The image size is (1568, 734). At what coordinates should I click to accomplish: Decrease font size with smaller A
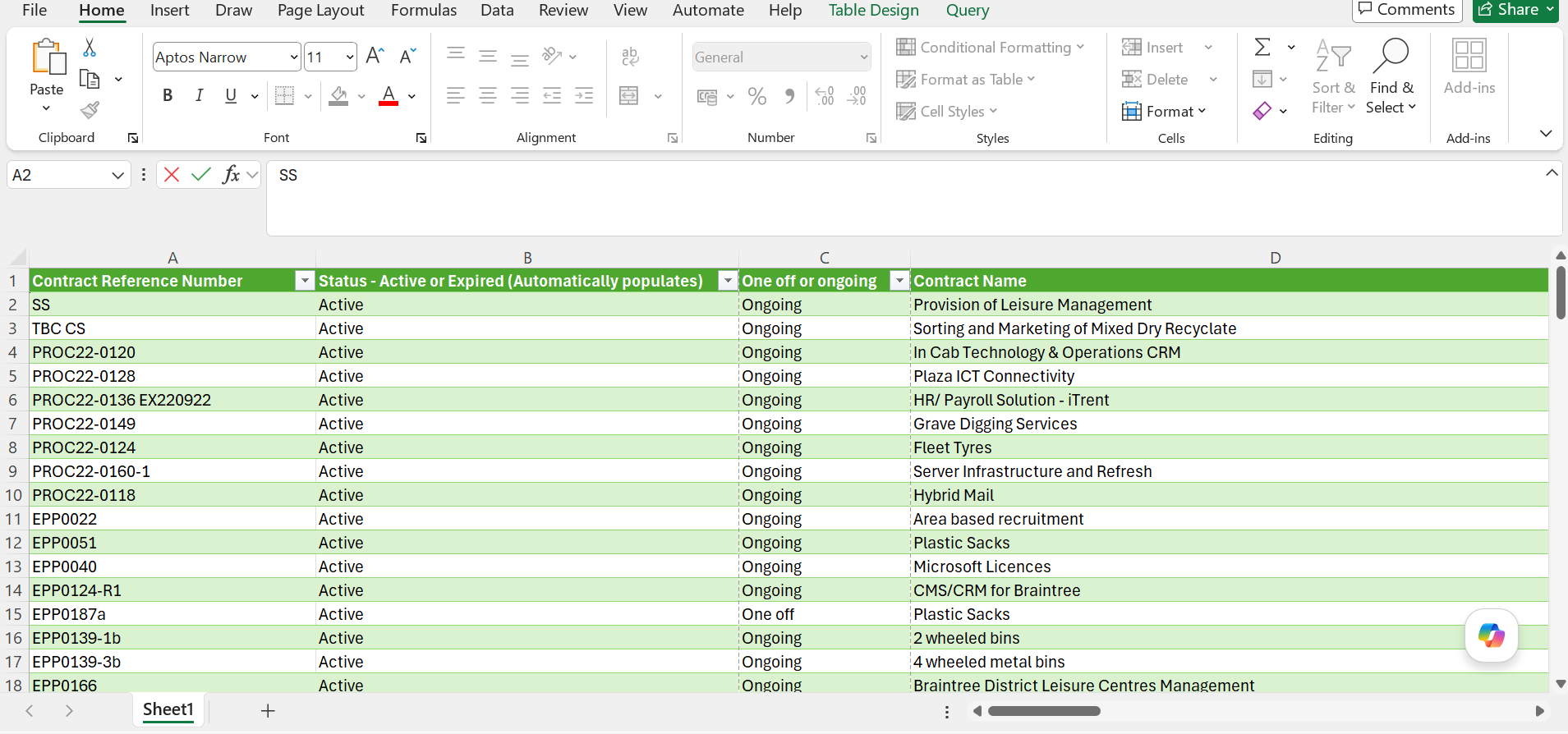click(x=407, y=56)
